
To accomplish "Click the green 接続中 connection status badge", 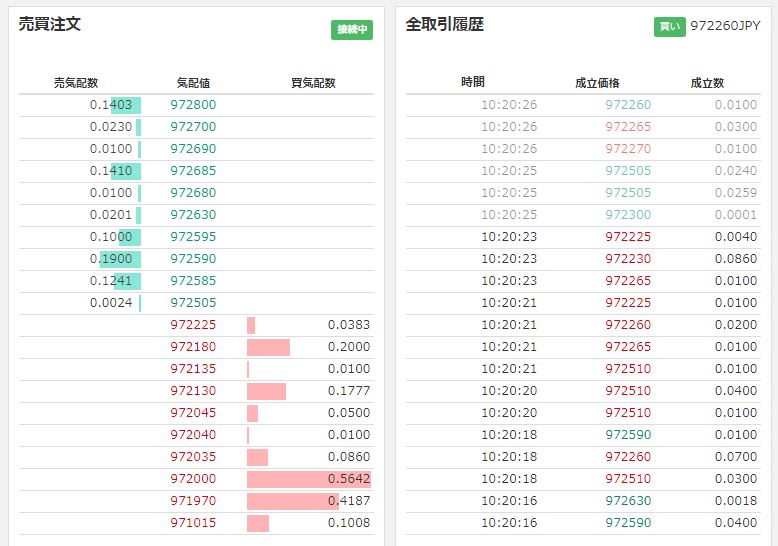I will (352, 30).
